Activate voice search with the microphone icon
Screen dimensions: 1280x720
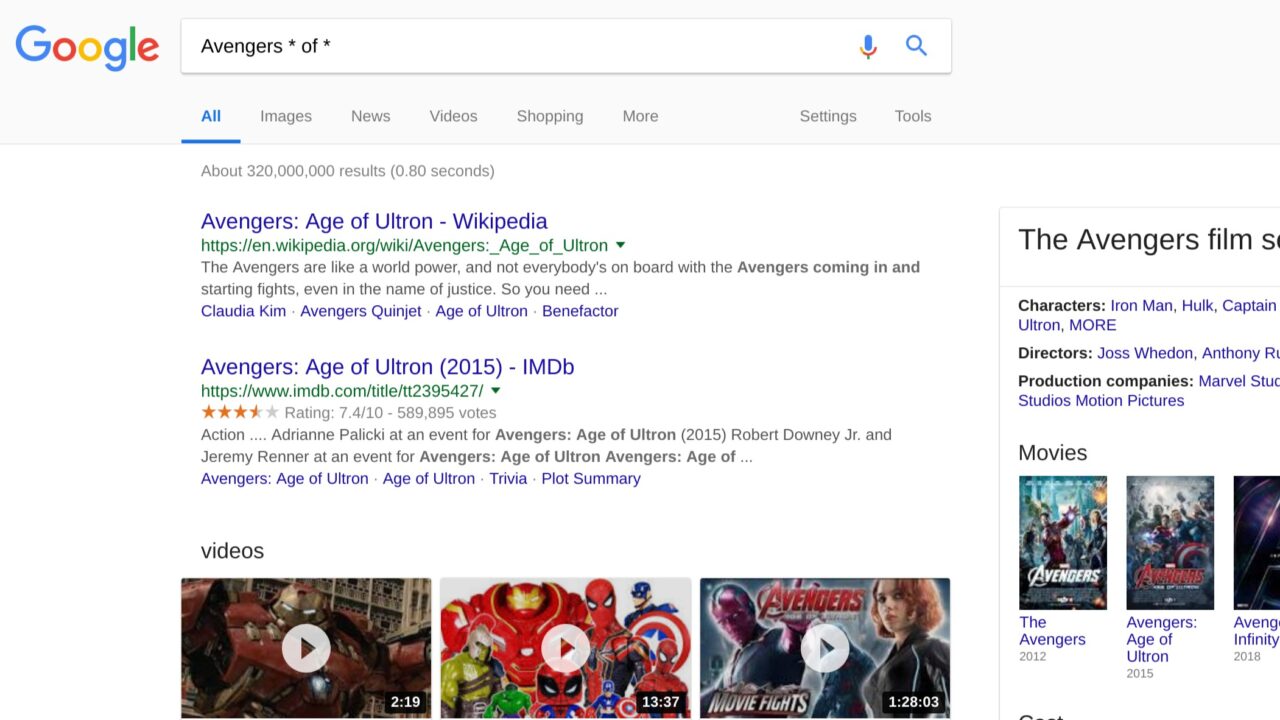point(867,45)
